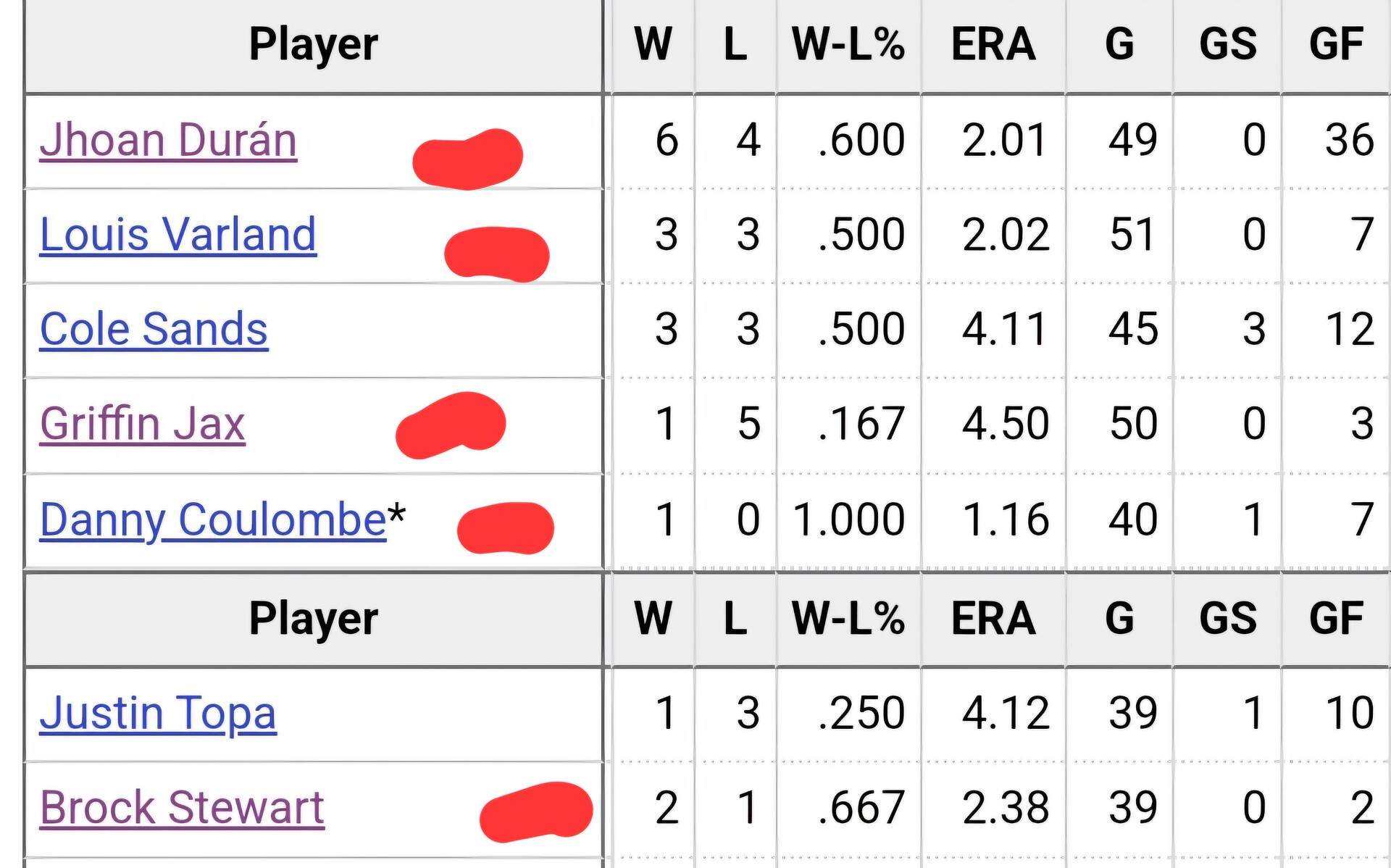Screen dimensions: 1391x868
Task: Open Jhoan Durán player page link
Action: 168,140
